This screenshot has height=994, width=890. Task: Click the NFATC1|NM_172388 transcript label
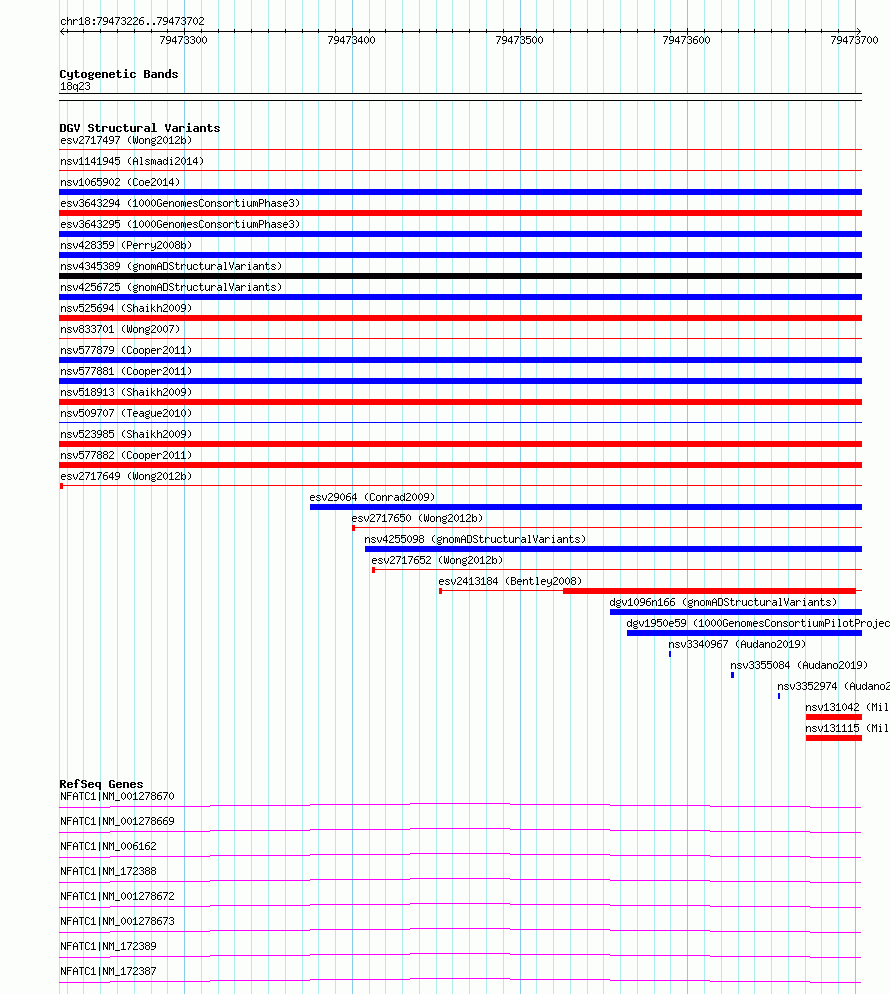click(x=108, y=871)
